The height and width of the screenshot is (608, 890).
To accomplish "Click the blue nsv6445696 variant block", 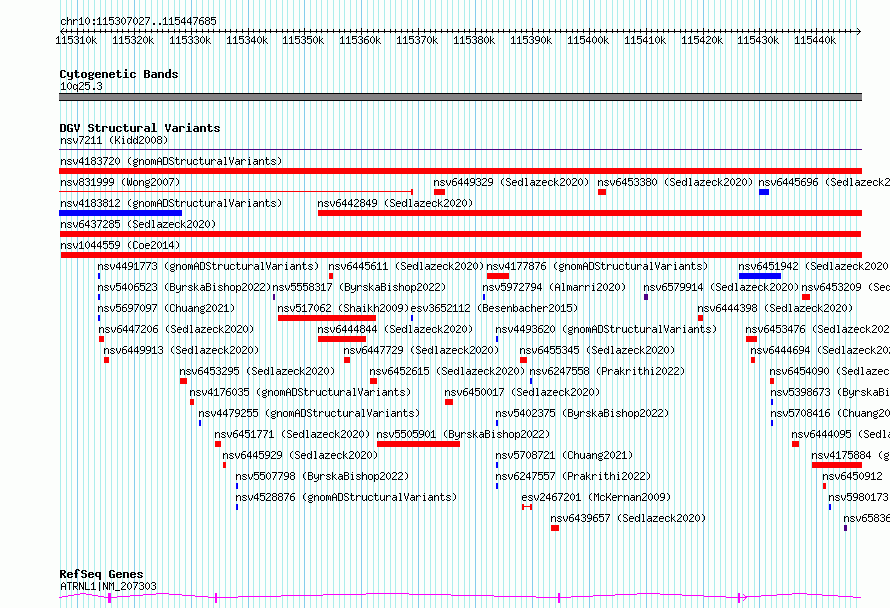I will click(764, 192).
